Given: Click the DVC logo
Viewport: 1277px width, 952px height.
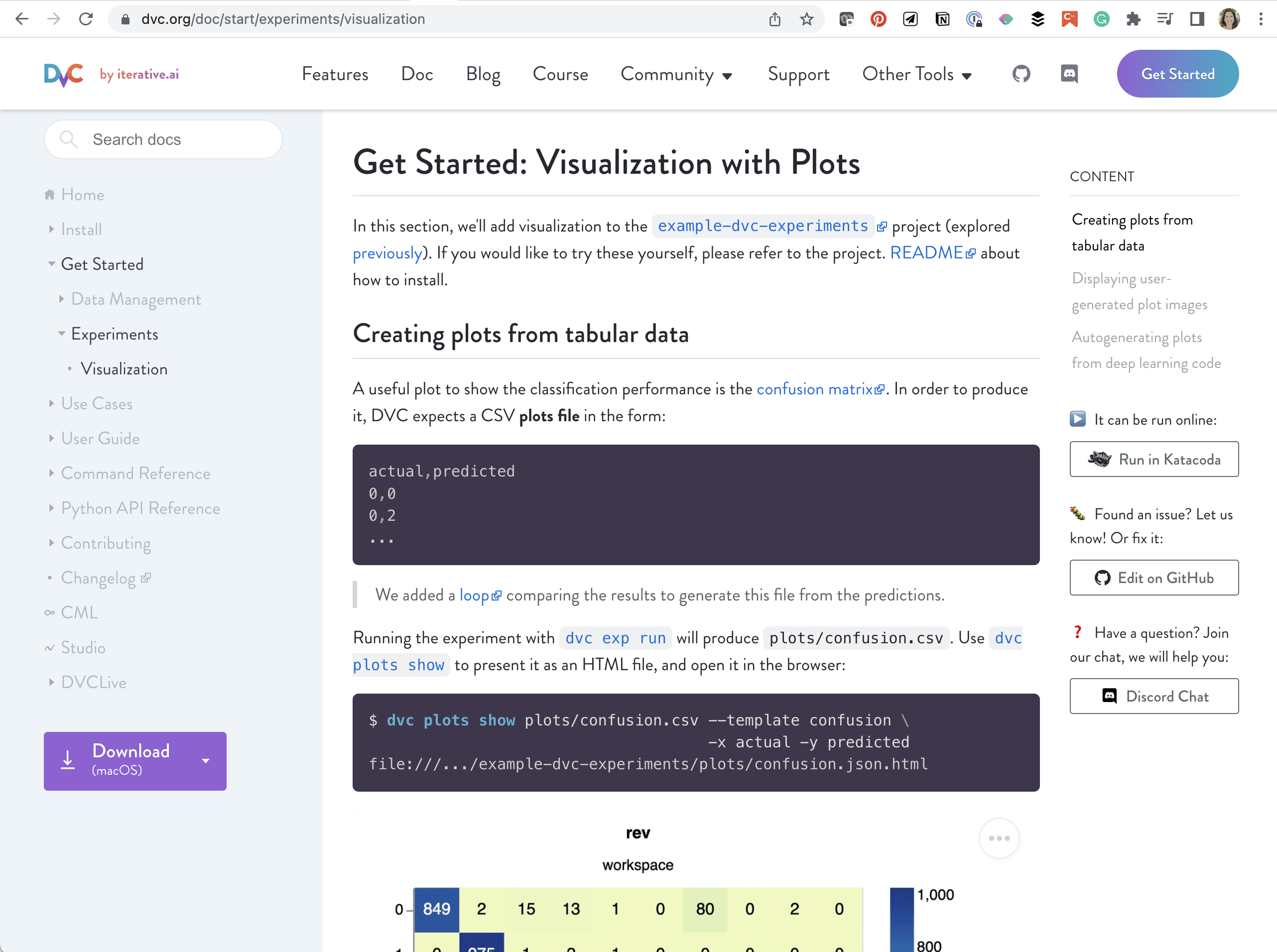Looking at the screenshot, I should pos(64,74).
